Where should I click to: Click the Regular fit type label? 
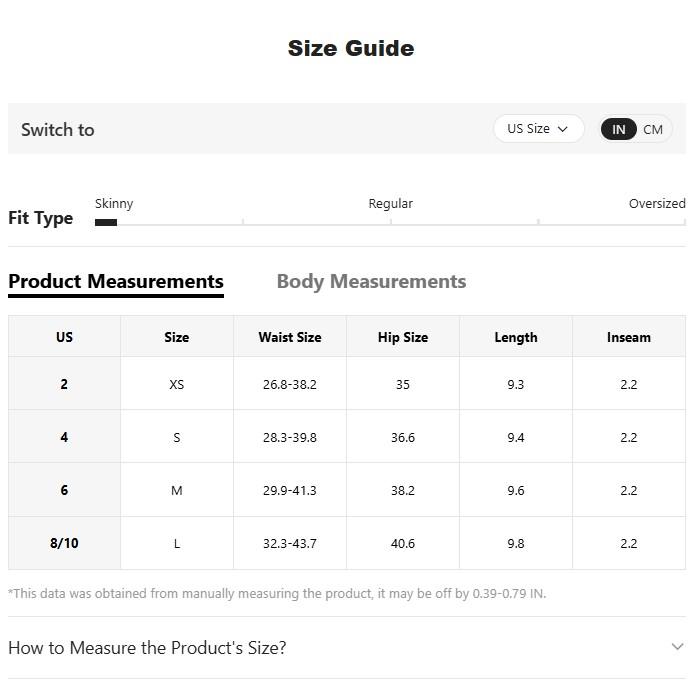(x=390, y=203)
